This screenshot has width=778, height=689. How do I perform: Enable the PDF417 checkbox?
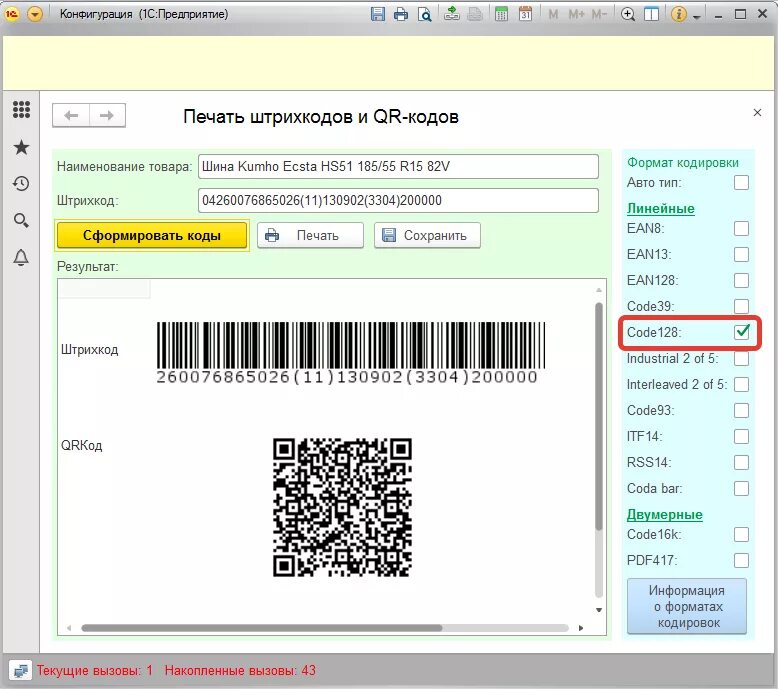pos(741,561)
